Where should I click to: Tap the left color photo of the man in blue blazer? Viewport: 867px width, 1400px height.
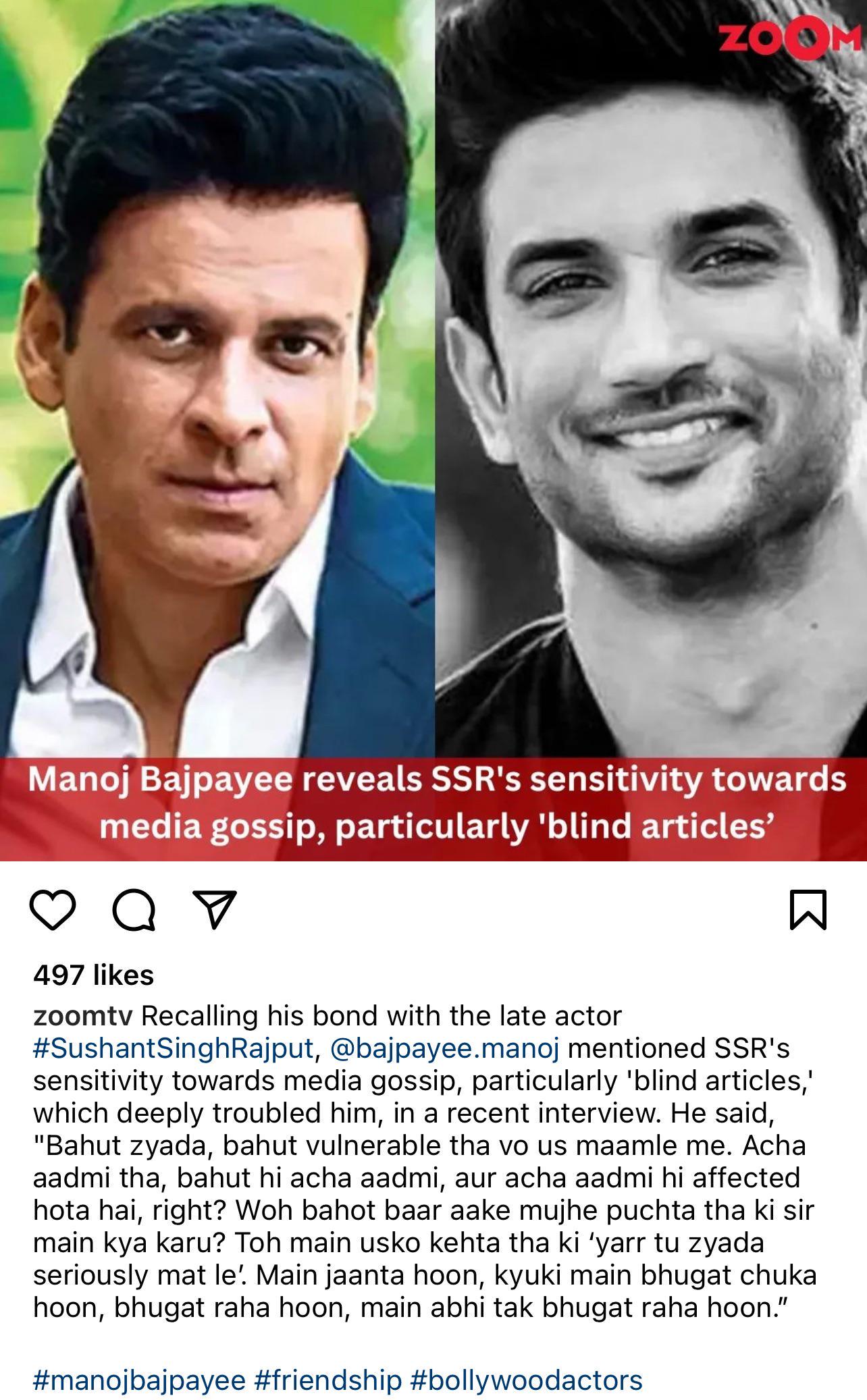(x=217, y=378)
